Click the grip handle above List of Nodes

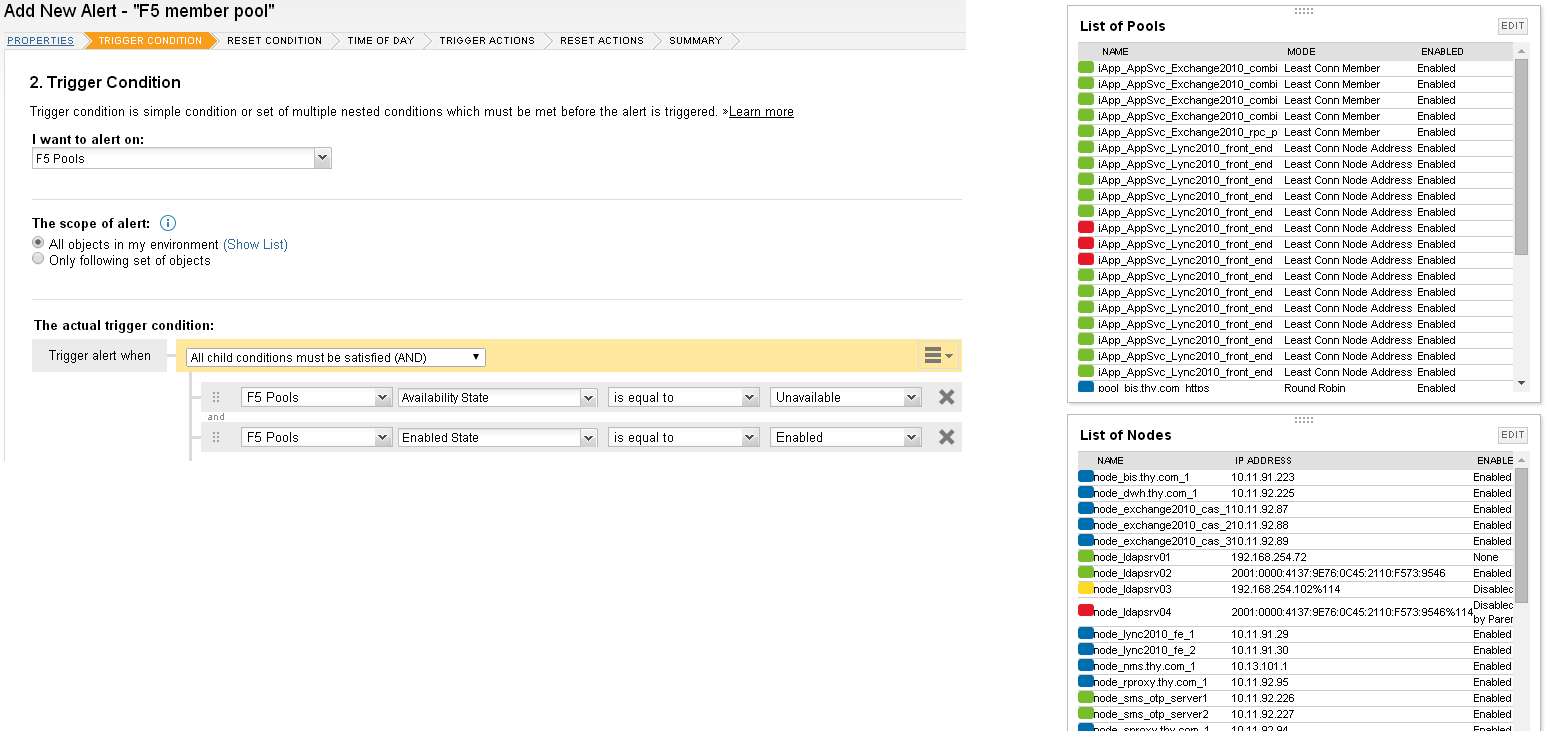1303,419
